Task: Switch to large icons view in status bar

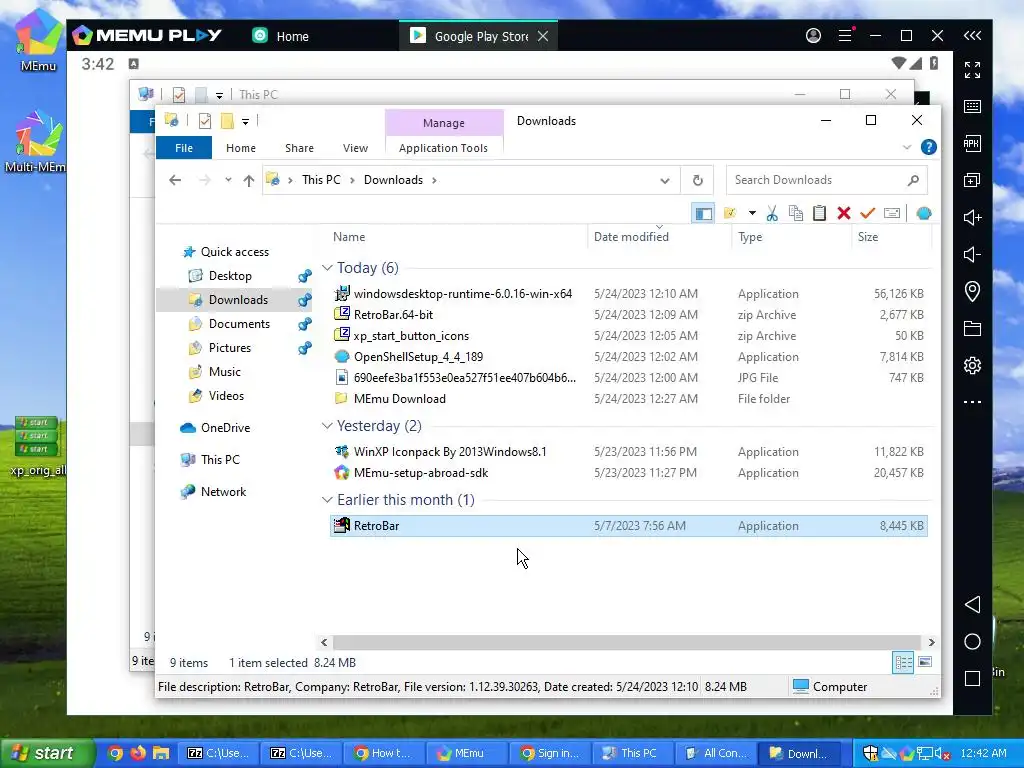Action: pyautogui.click(x=925, y=662)
